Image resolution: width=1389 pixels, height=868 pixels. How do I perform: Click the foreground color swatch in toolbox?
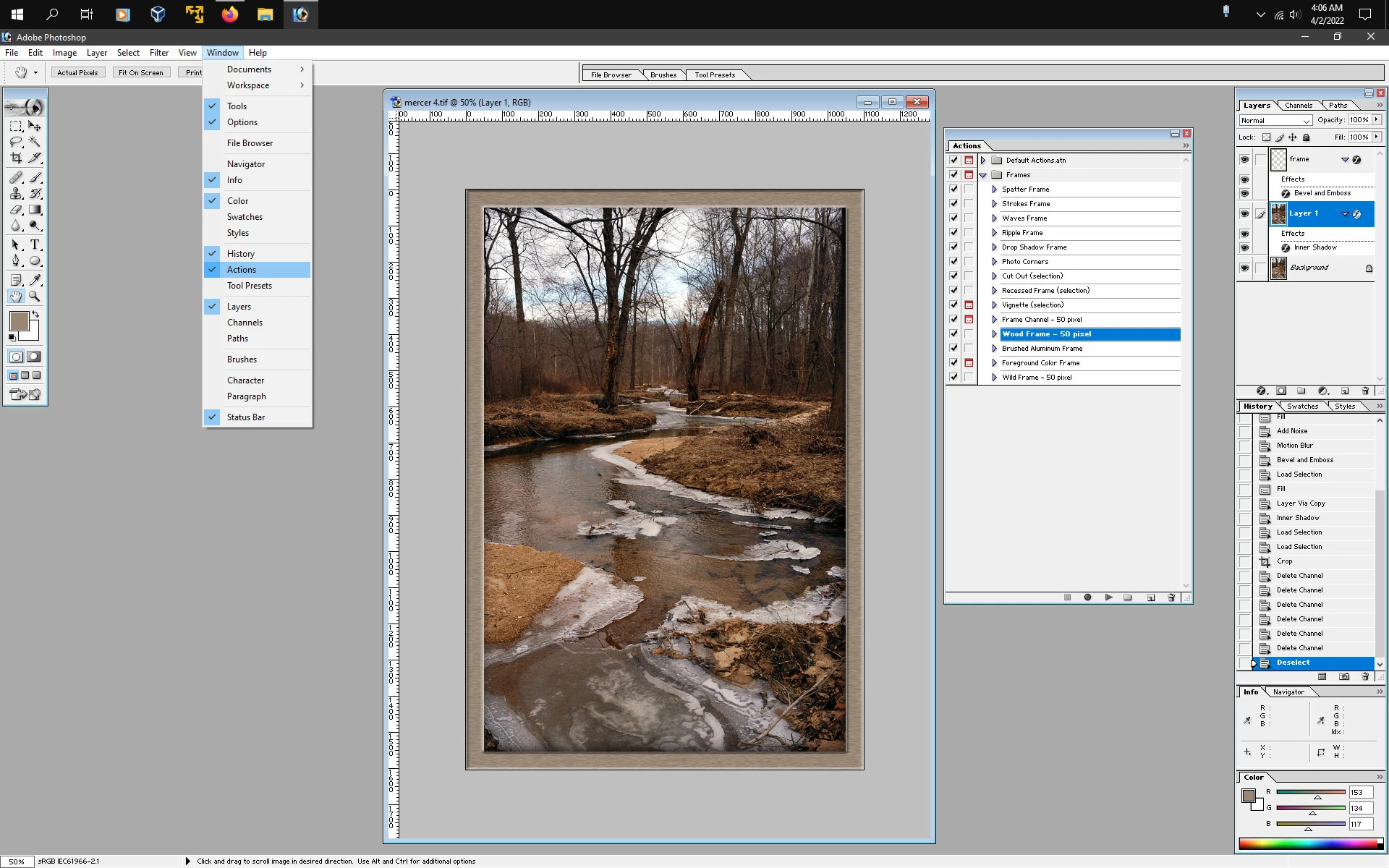pyautogui.click(x=19, y=320)
